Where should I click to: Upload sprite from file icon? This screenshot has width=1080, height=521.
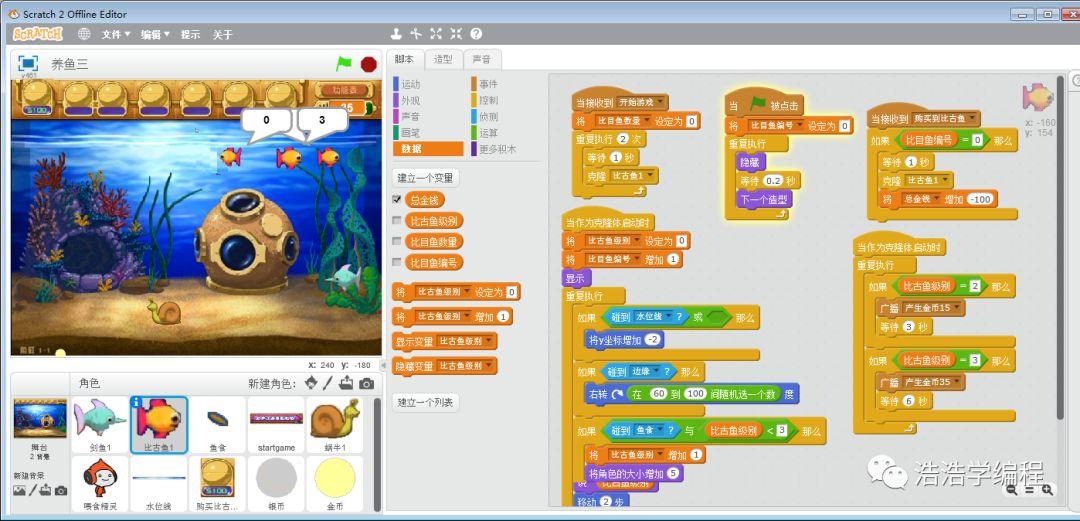tap(346, 383)
